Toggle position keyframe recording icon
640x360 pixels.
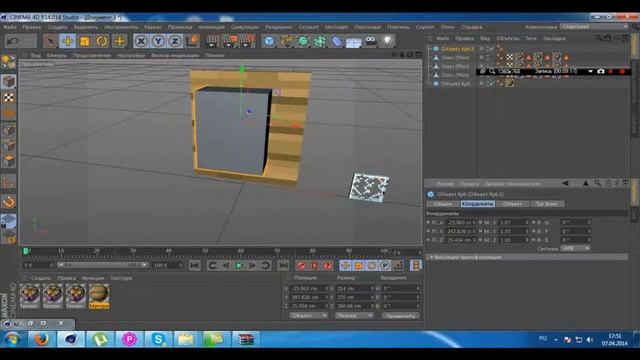pyautogui.click(x=345, y=266)
